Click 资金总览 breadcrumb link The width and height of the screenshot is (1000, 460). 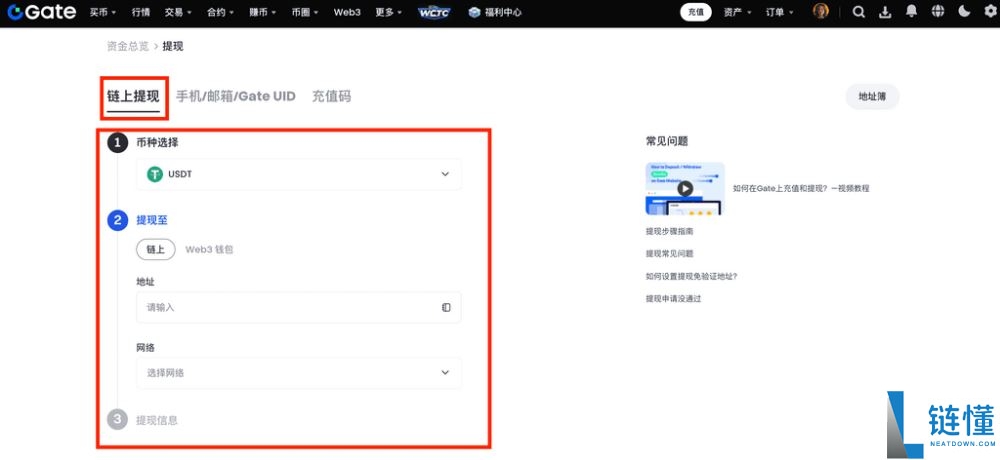click(128, 46)
